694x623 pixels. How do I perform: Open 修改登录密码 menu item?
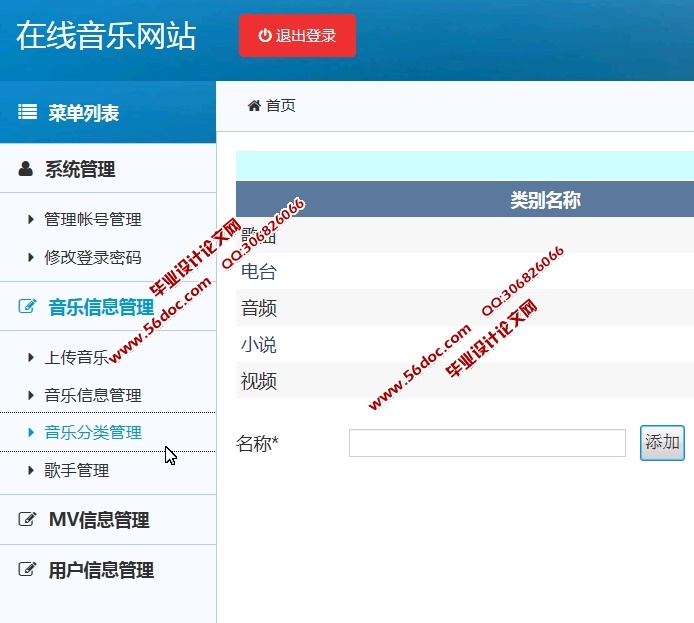[x=93, y=258]
